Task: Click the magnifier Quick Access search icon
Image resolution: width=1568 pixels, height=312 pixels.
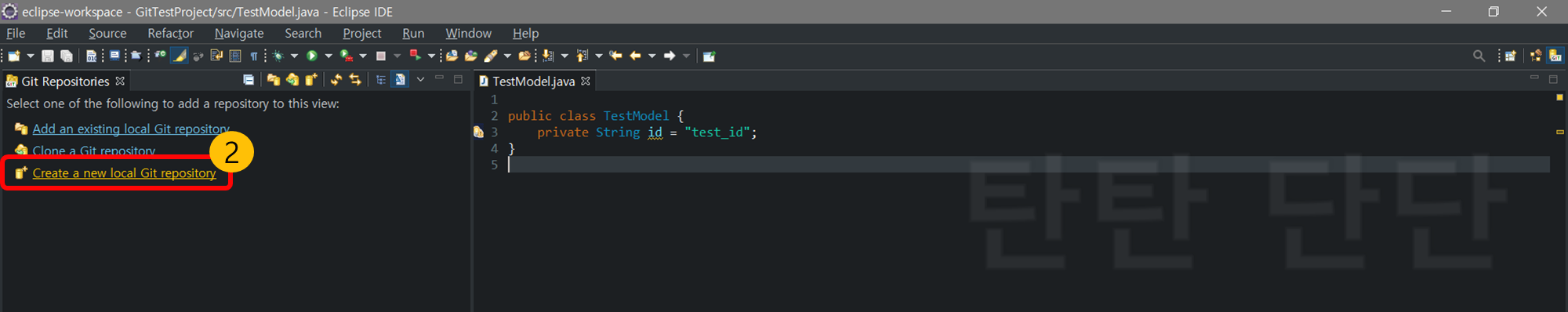Action: pyautogui.click(x=1479, y=56)
